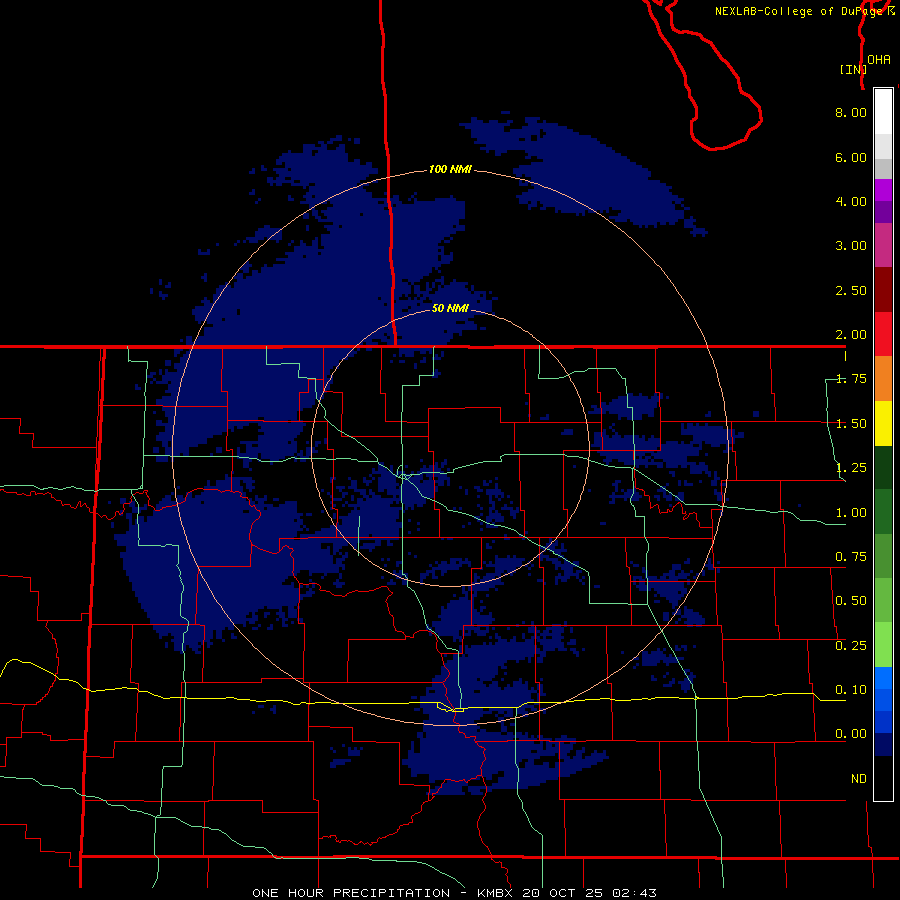This screenshot has height=900, width=900.
Task: Click the bright purple 4.00 legend swatch
Action: [883, 190]
